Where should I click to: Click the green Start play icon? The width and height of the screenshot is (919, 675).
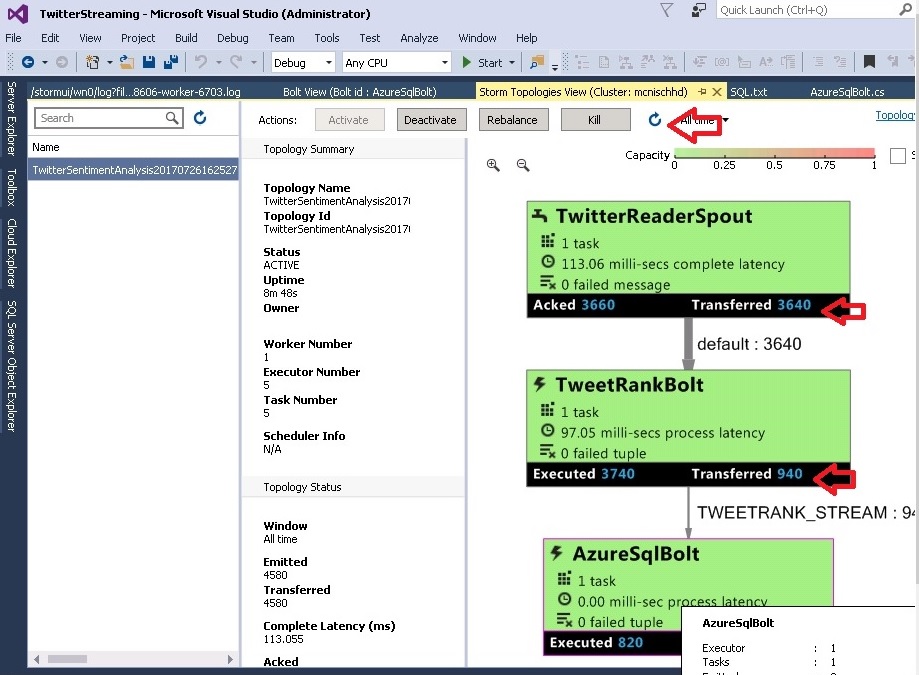tap(467, 62)
